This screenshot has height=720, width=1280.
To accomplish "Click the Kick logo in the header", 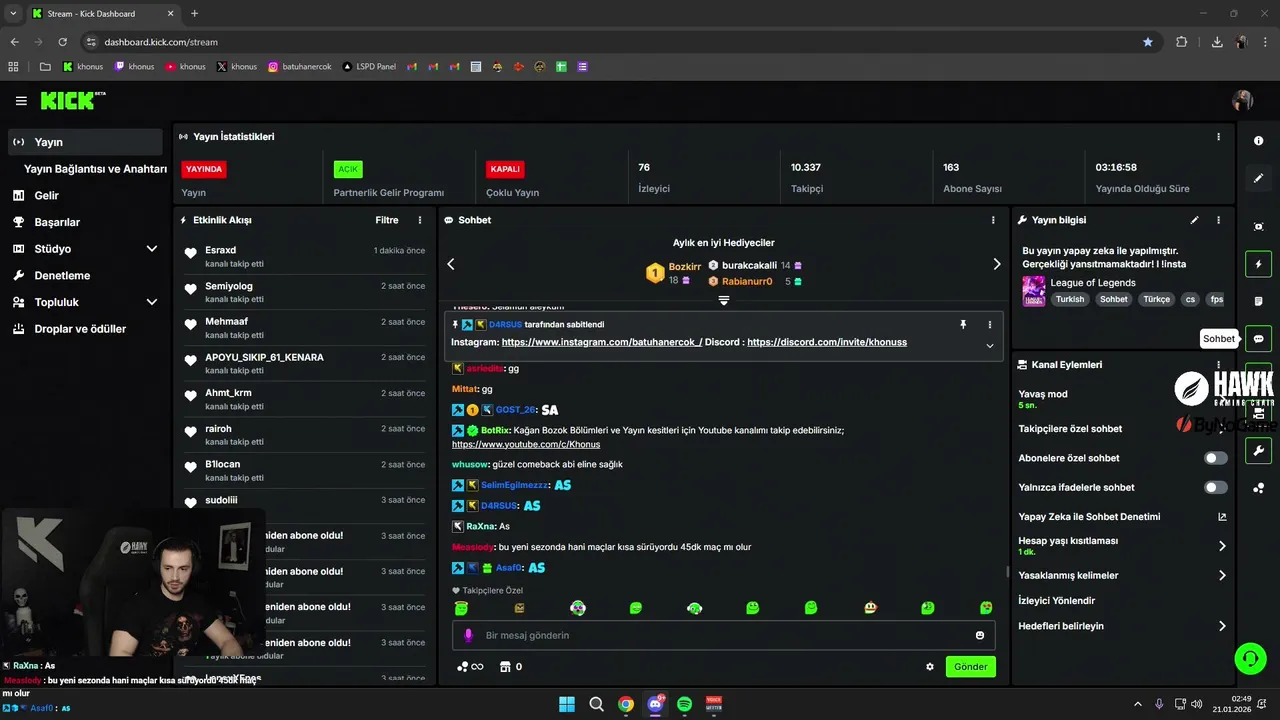I will (x=73, y=101).
